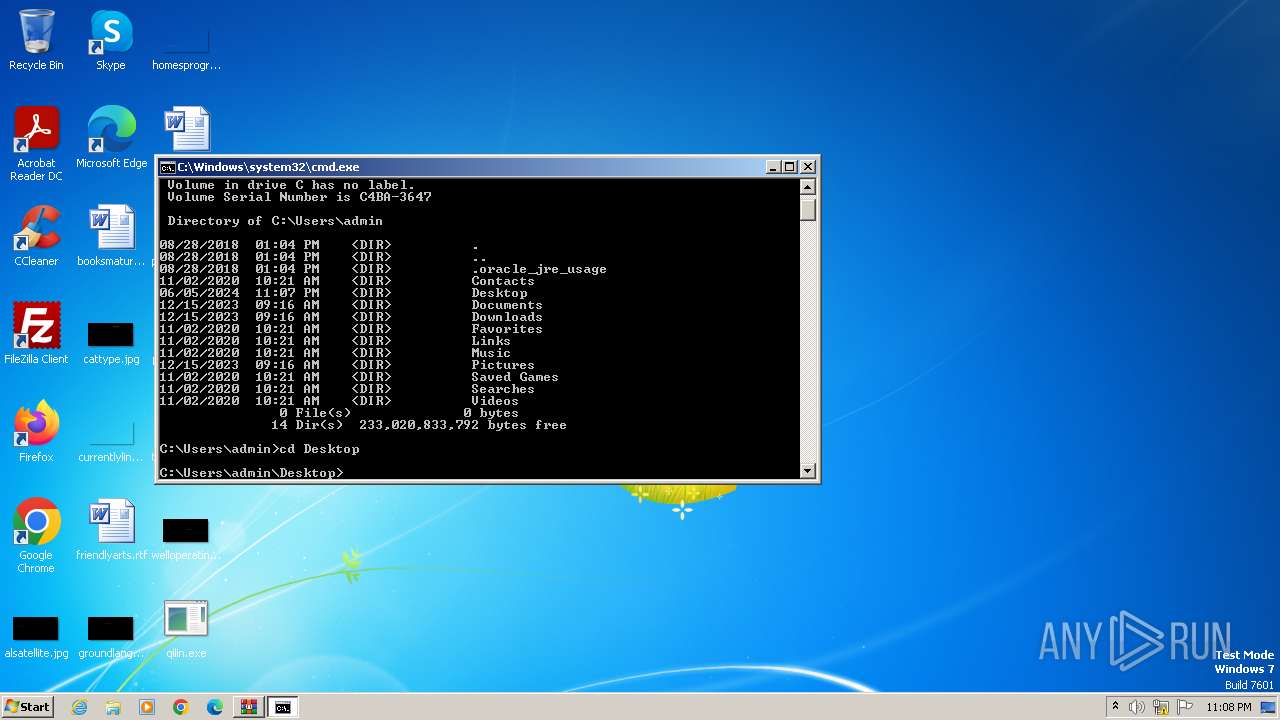Select the booksmatur... Word document
Screen dimensions: 1280x720
tap(111, 236)
